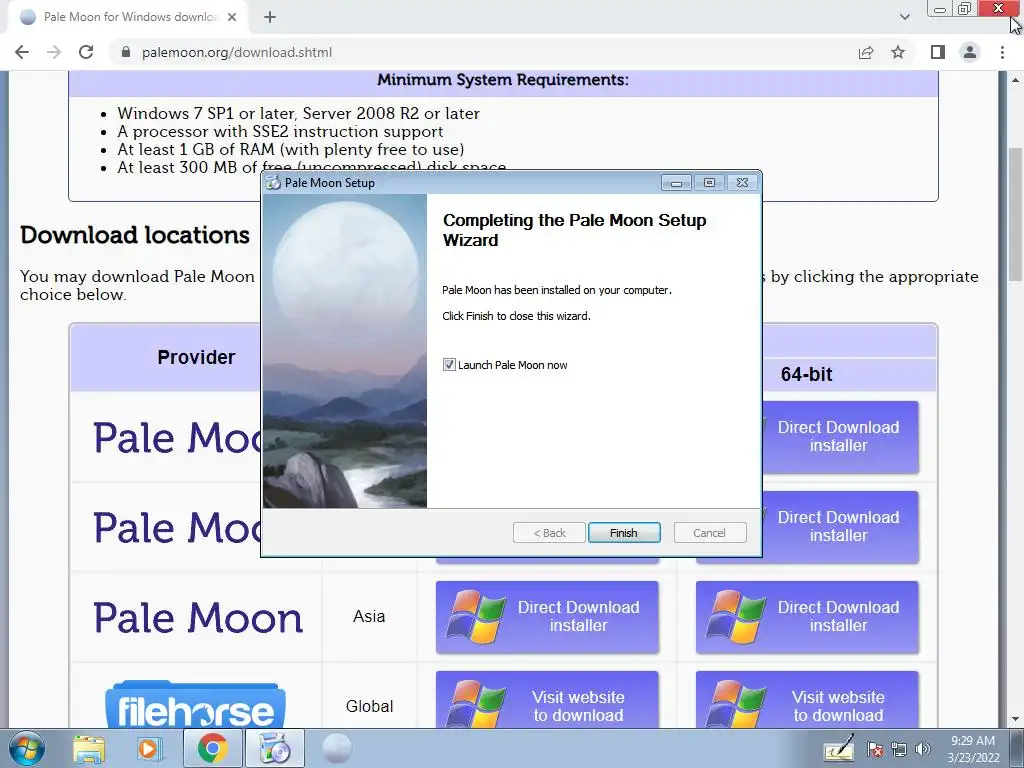Image resolution: width=1024 pixels, height=768 pixels.
Task: Click the vertical scrollbar thumb
Action: pos(1016,215)
